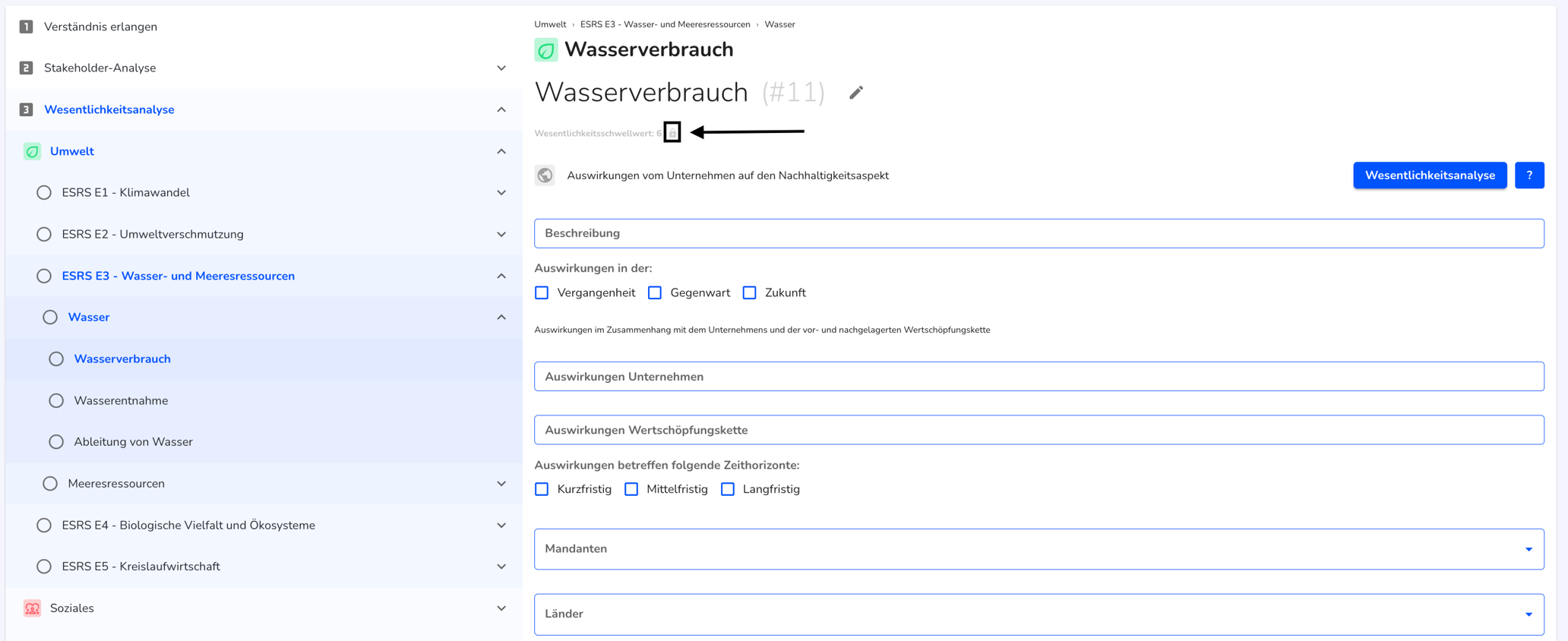Select the circle next to Ableitung von Wasser

(x=56, y=442)
